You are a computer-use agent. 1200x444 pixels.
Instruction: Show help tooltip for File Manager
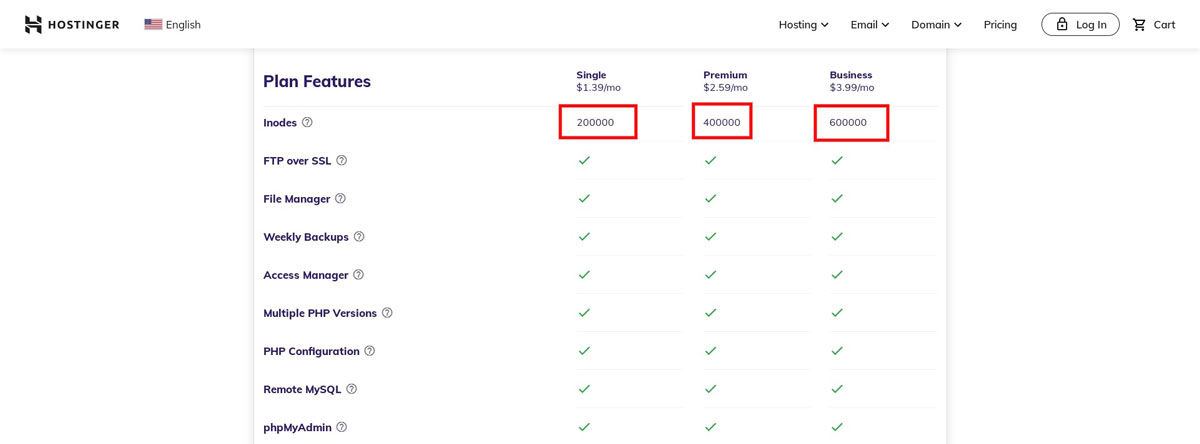[x=340, y=198]
